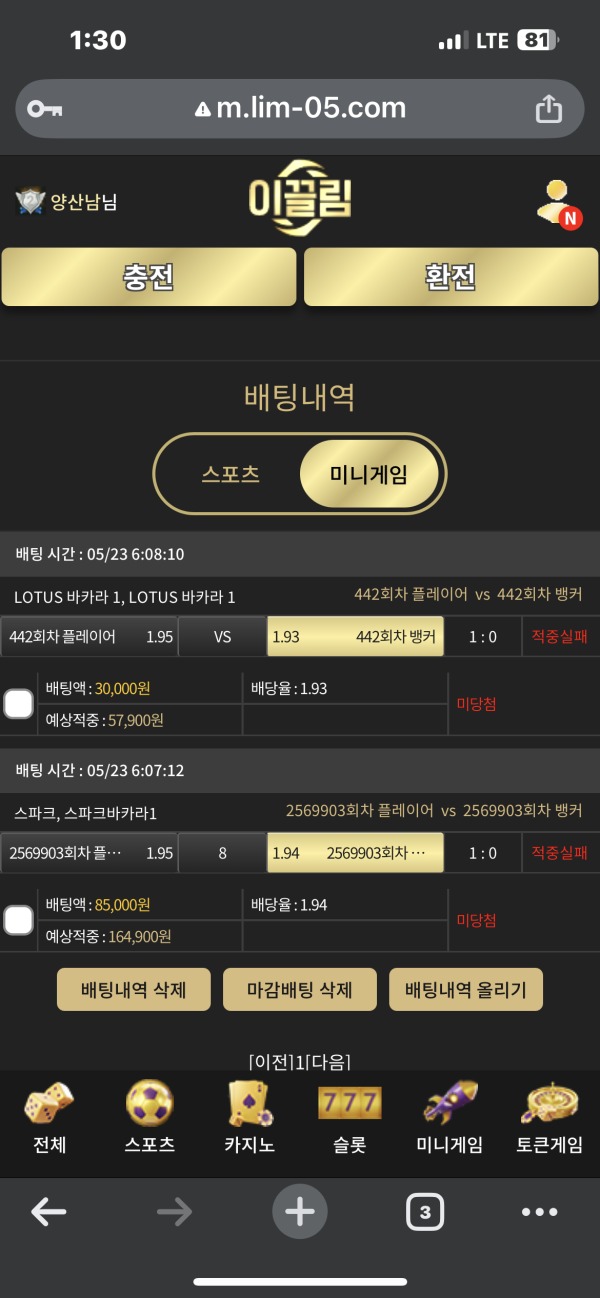Tap the address bar showing m.lim-05.com
The width and height of the screenshot is (600, 1298).
tap(300, 109)
